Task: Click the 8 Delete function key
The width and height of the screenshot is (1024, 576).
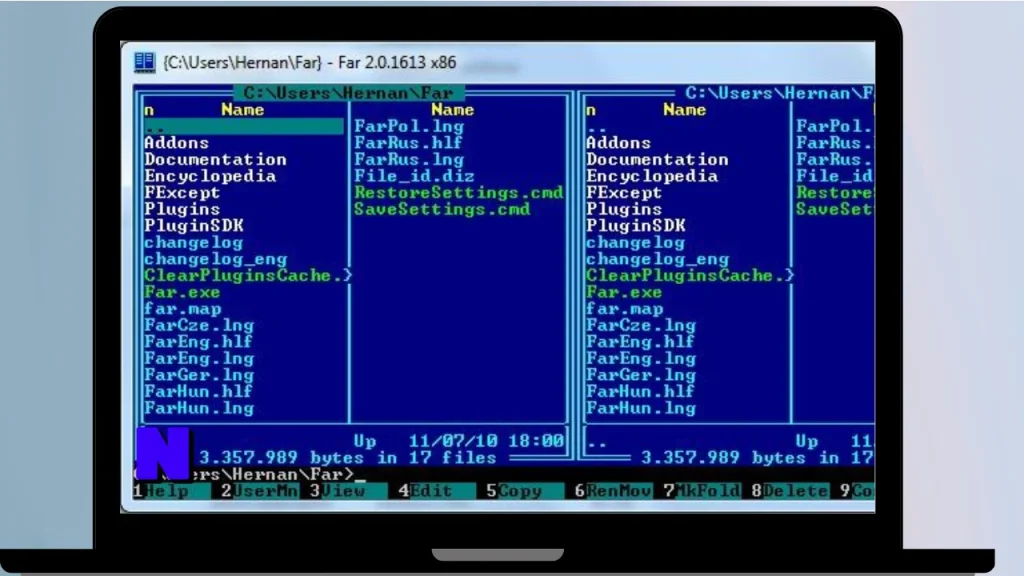Action: click(x=790, y=490)
